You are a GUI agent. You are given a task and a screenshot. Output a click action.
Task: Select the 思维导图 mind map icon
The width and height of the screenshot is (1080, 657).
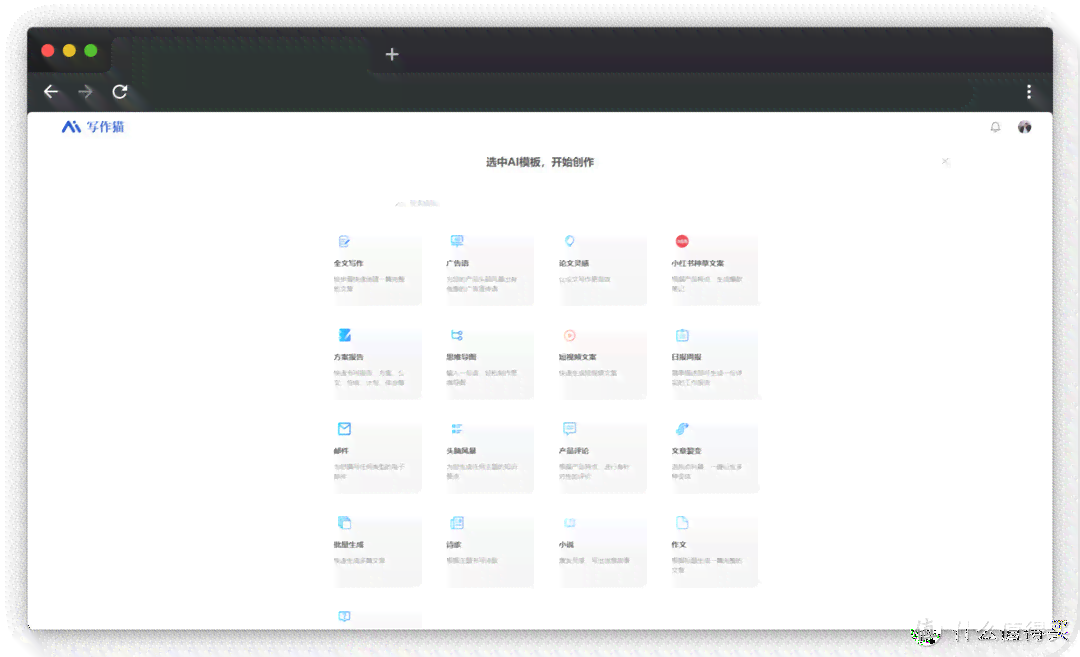coord(457,335)
